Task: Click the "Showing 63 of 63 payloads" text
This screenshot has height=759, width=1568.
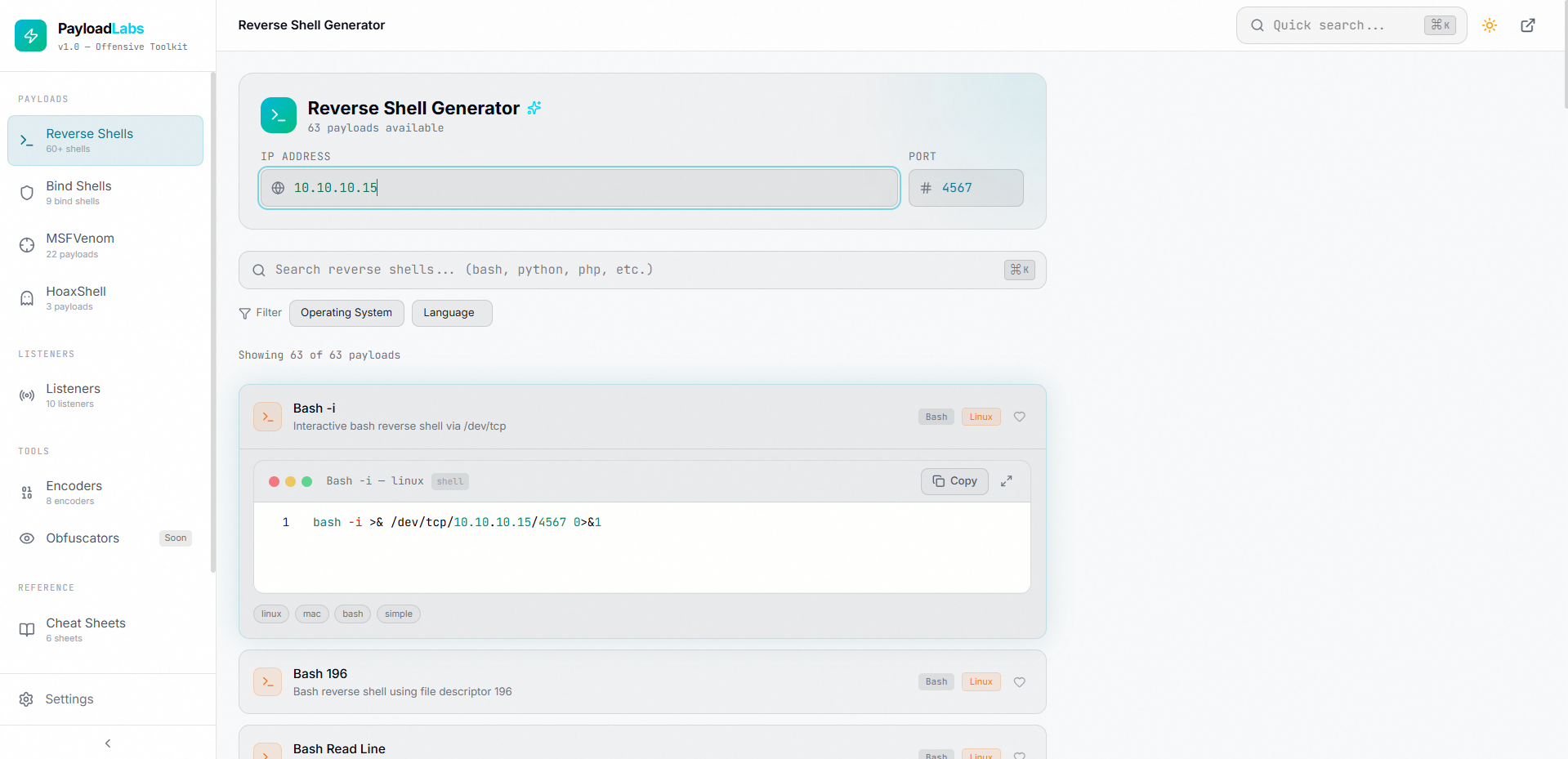Action: click(x=319, y=355)
